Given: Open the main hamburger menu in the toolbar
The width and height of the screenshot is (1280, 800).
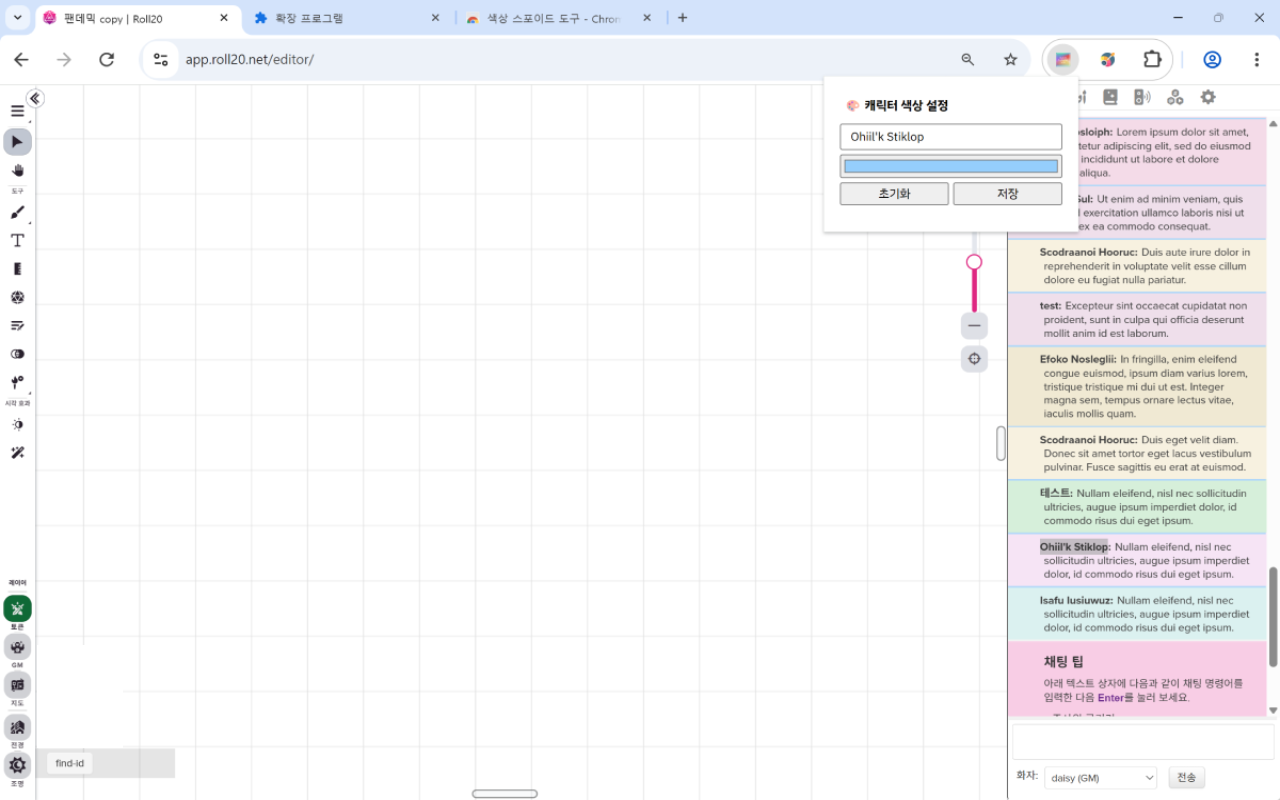Looking at the screenshot, I should pos(17,111).
